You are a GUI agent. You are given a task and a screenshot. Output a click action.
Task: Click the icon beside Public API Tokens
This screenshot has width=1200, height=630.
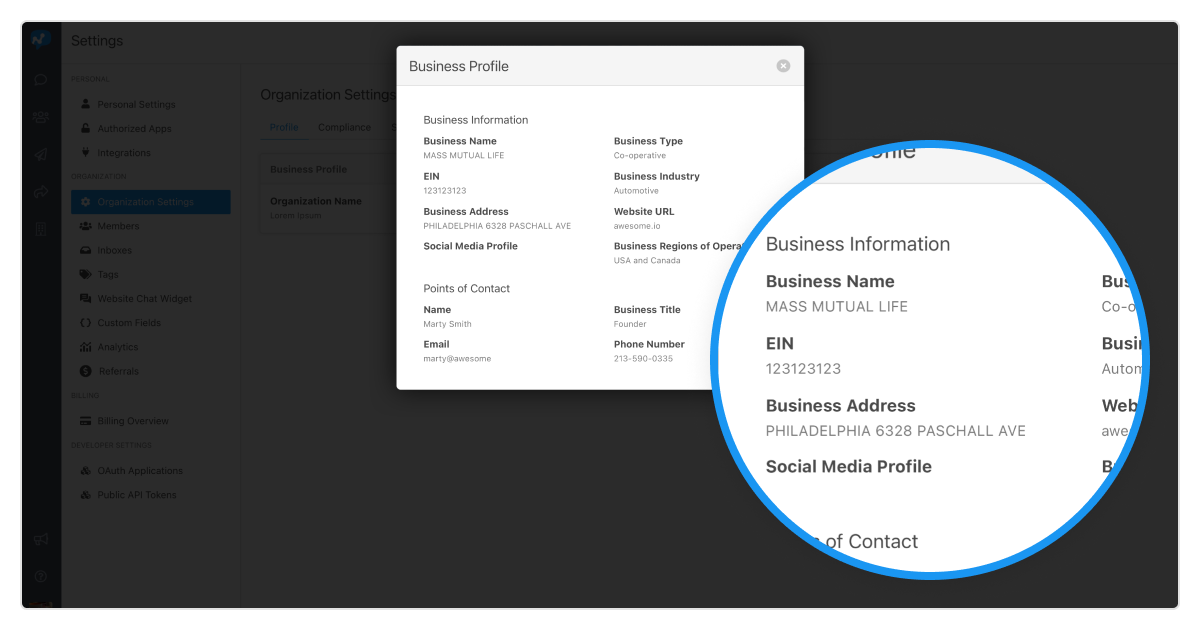click(86, 495)
